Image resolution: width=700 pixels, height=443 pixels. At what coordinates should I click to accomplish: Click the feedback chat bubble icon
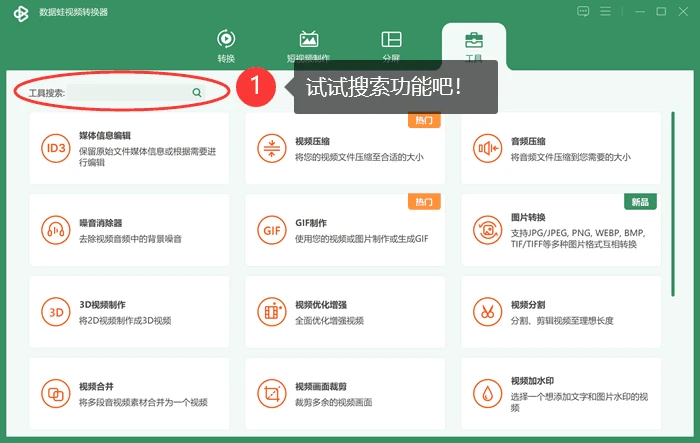click(583, 11)
